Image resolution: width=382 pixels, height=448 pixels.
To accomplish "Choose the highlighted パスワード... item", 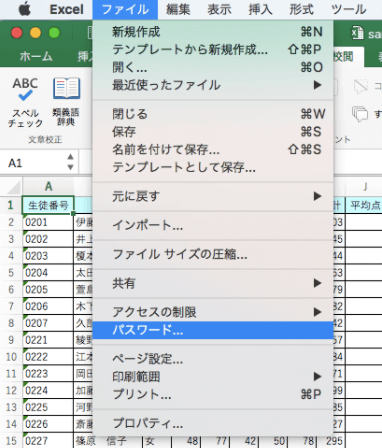I will pyautogui.click(x=213, y=330).
